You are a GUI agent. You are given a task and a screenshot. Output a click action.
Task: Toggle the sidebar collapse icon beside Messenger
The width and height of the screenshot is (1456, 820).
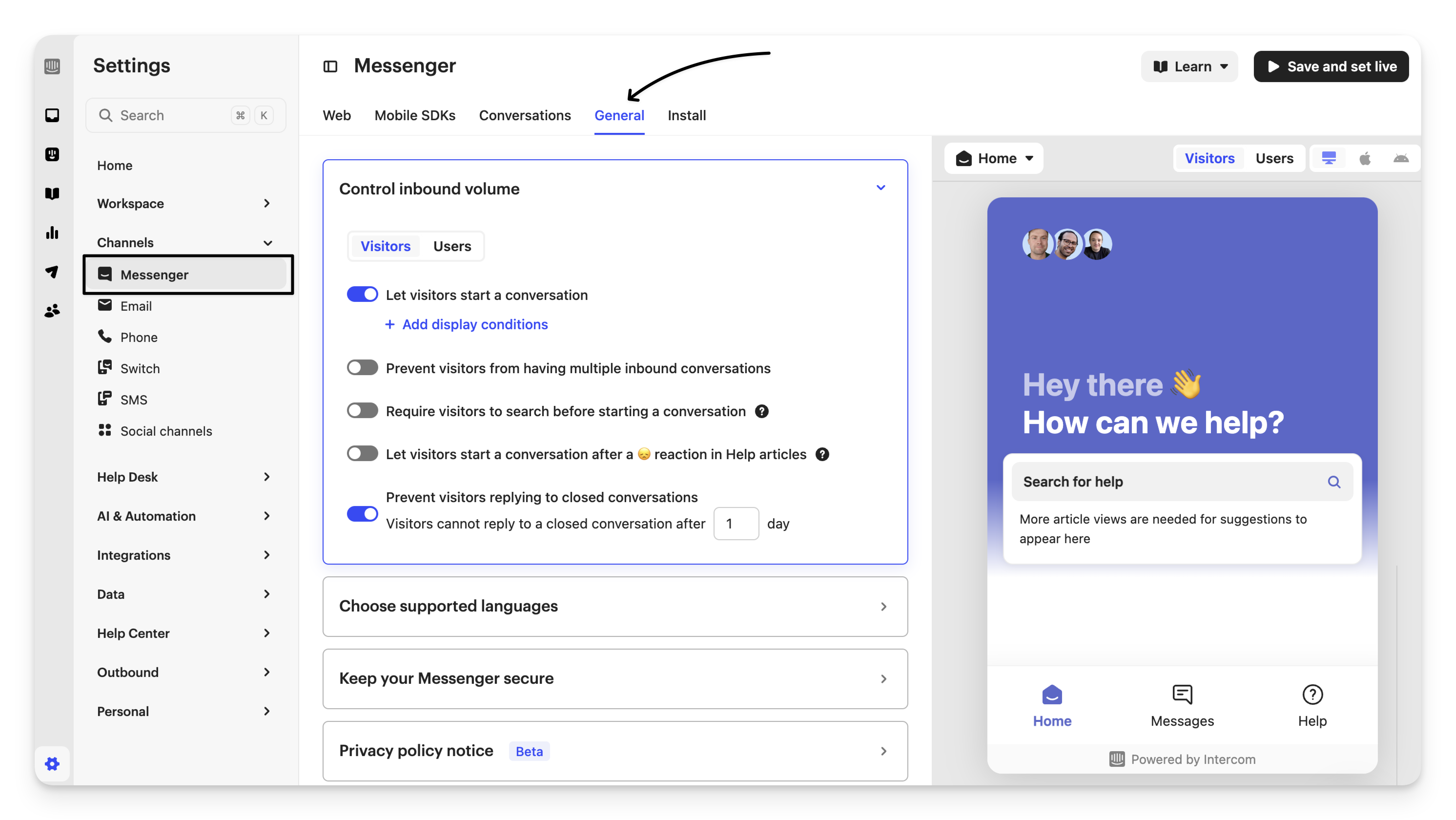tap(330, 67)
